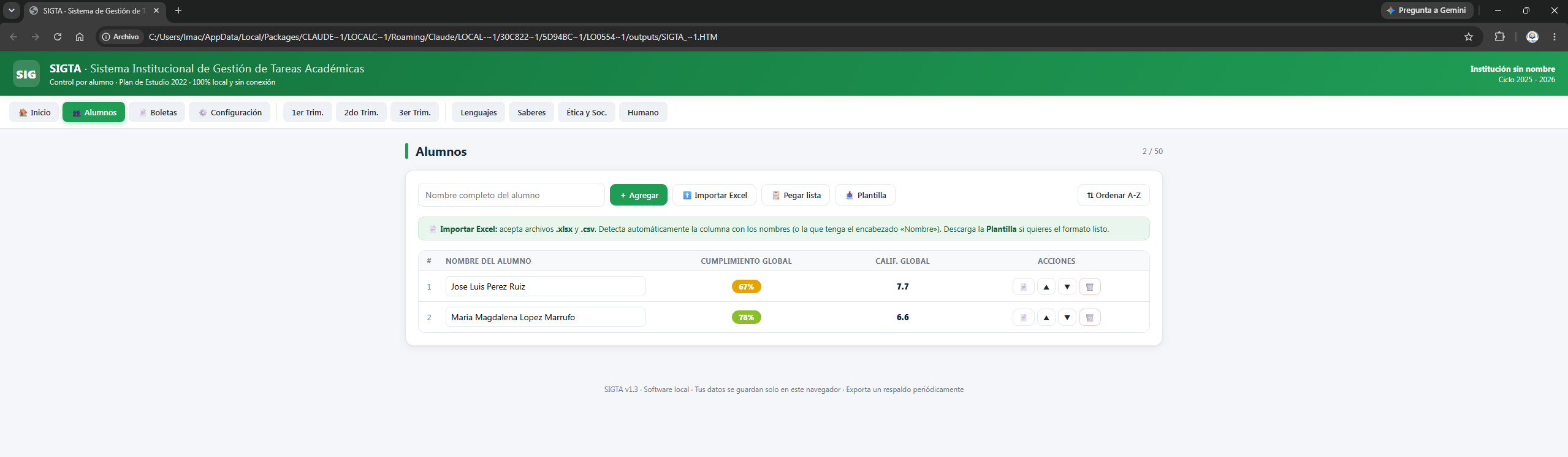The width and height of the screenshot is (1568, 457).
Task: Delete student Maria Magdalena Lopez Marrufo
Action: [1089, 317]
